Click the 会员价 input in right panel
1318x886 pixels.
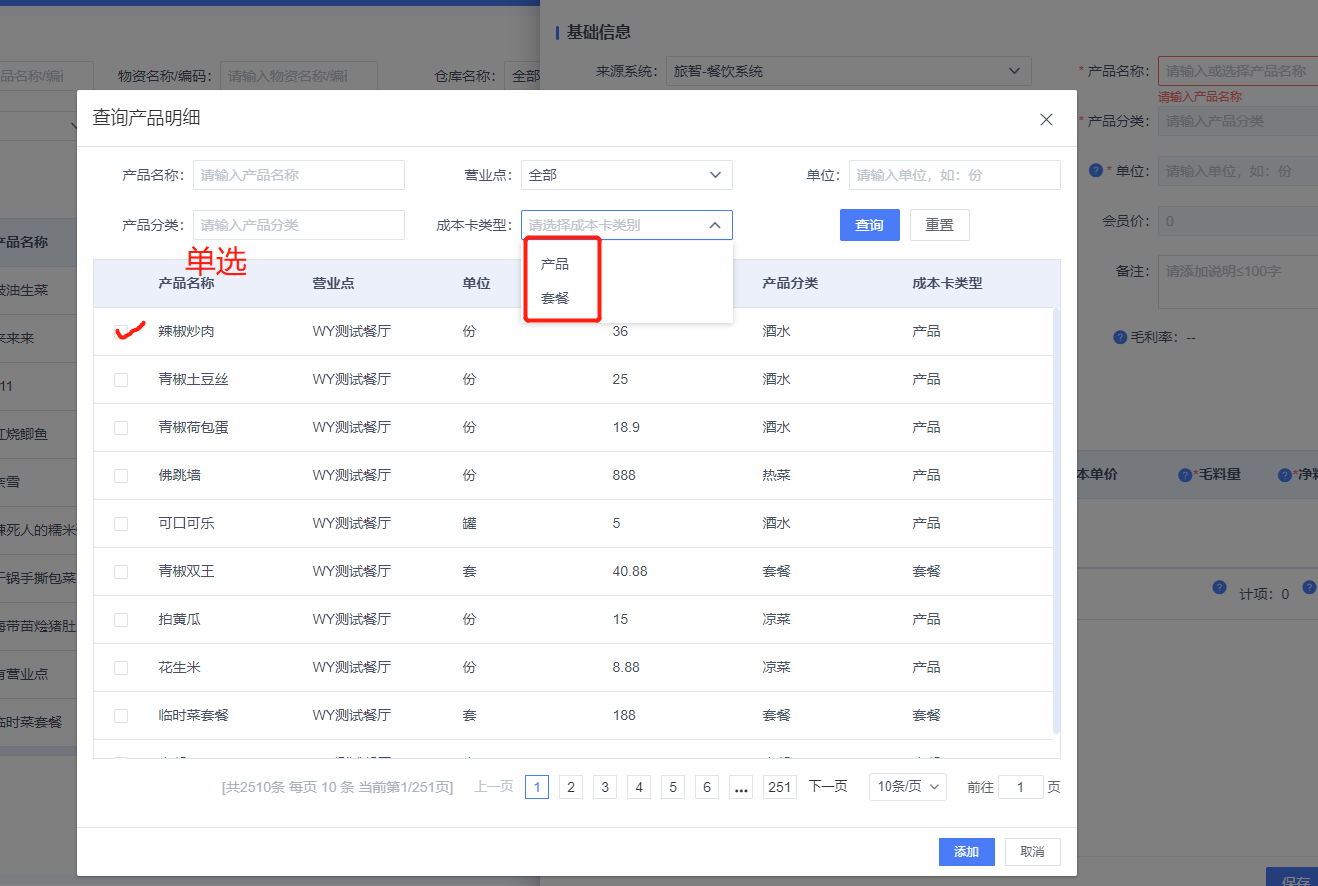click(1238, 221)
